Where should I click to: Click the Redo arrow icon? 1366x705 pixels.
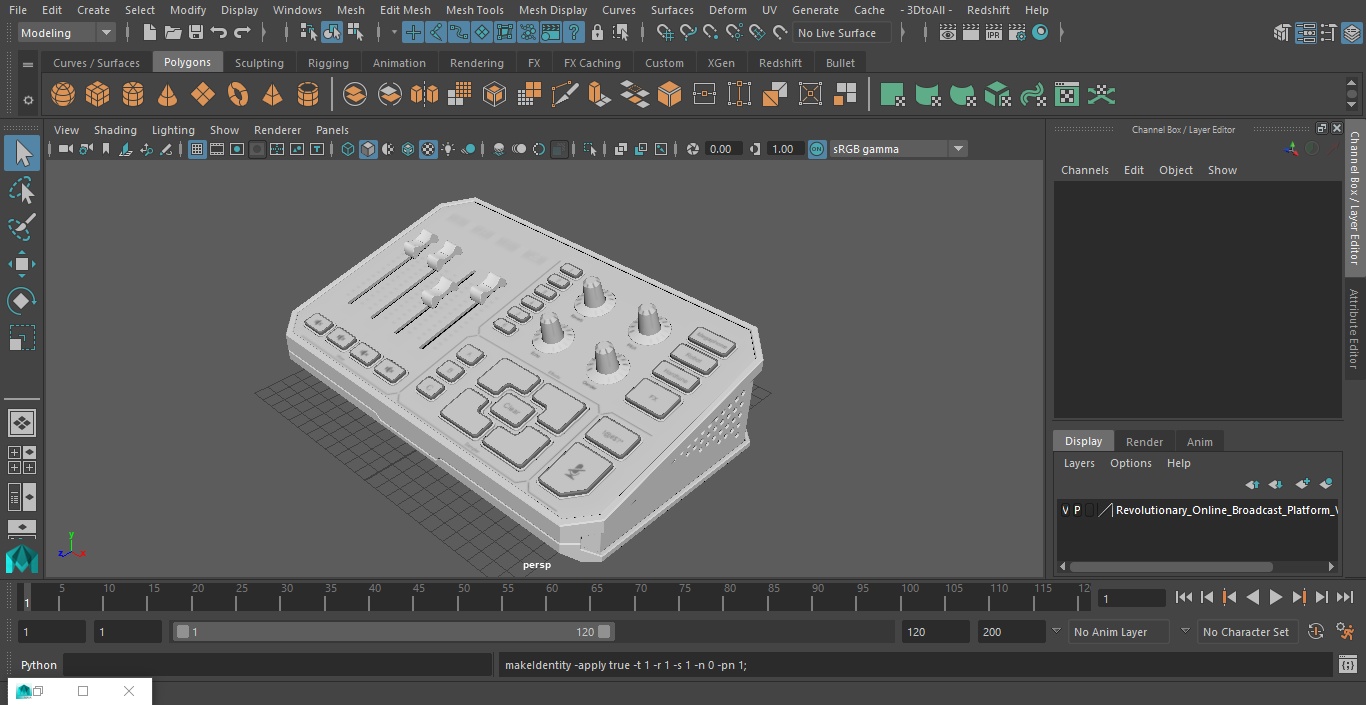coord(242,33)
